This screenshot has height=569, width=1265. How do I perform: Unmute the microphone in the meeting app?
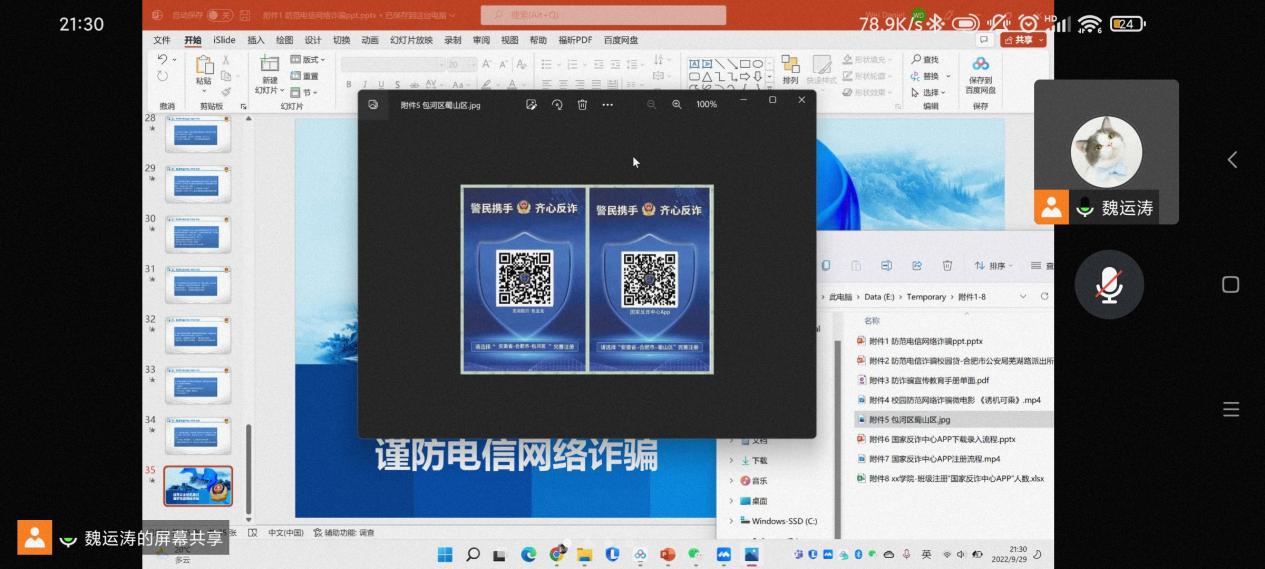point(1108,285)
